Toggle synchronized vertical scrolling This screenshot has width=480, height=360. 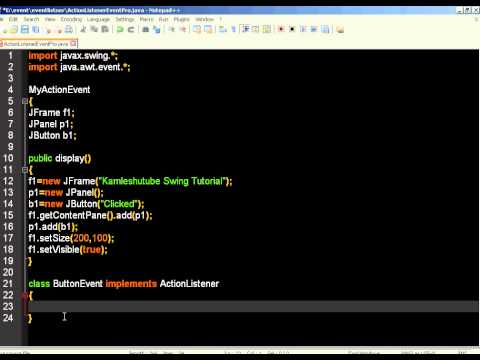coord(197,30)
